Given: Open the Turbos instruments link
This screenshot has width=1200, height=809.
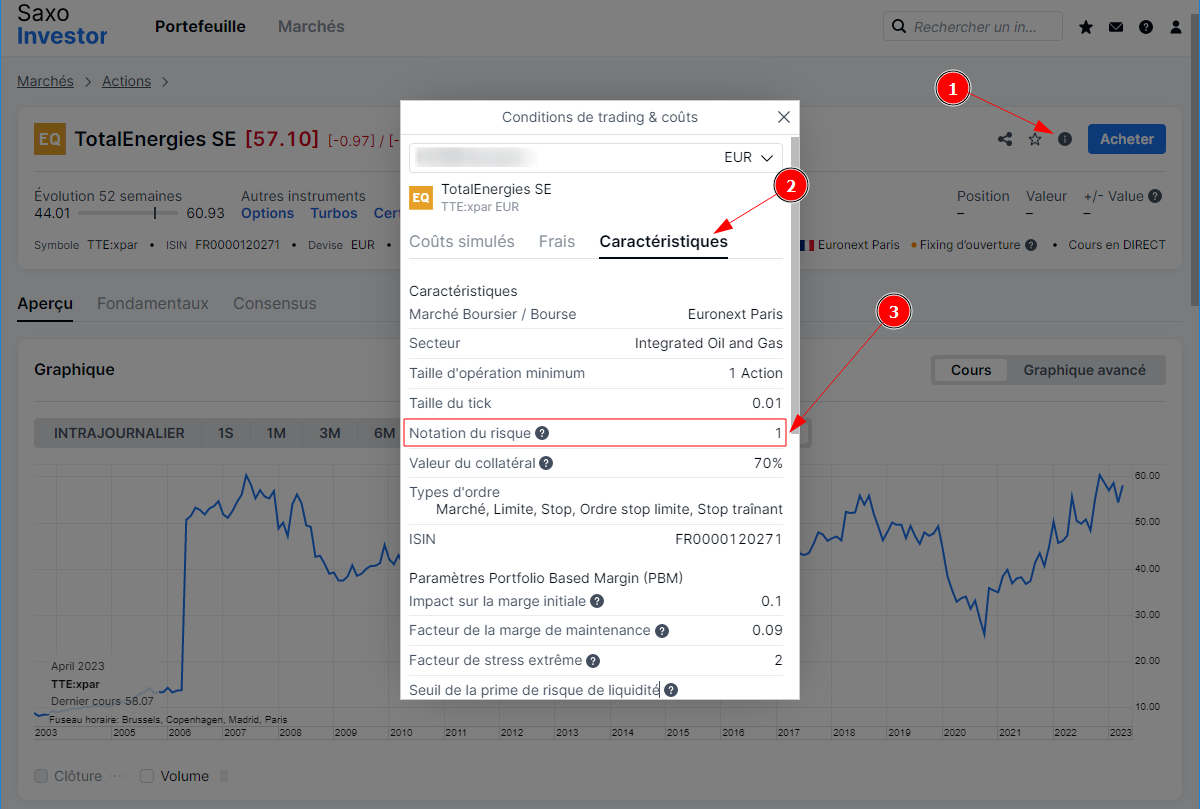Looking at the screenshot, I should [334, 213].
